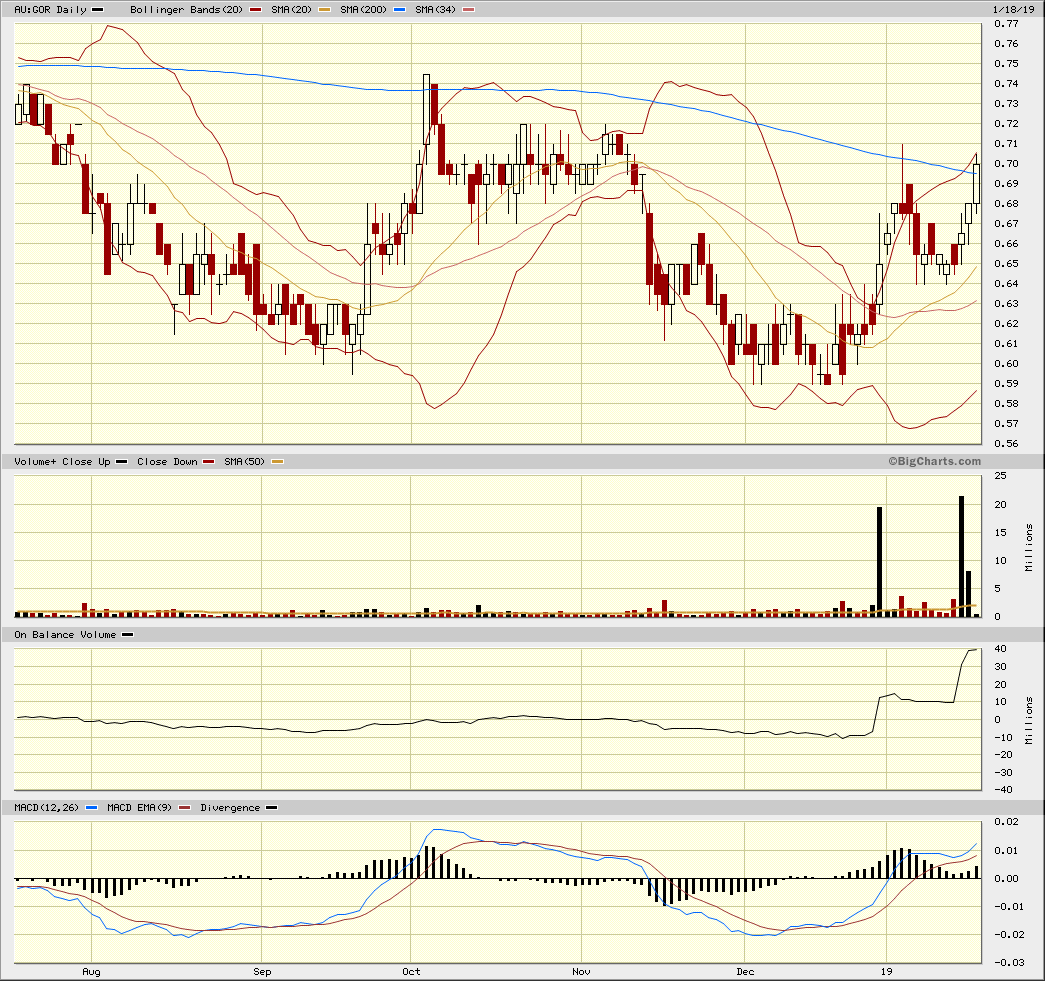Select the blue swatch after SMA(200)

399,9
